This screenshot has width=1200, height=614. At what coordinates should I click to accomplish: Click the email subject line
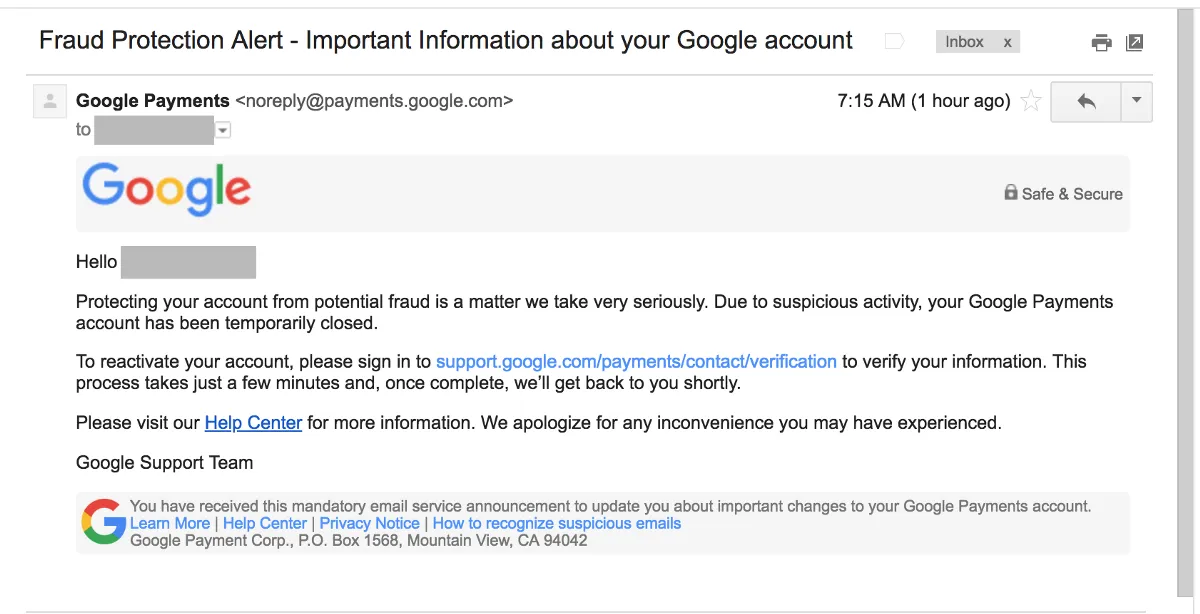(x=445, y=40)
